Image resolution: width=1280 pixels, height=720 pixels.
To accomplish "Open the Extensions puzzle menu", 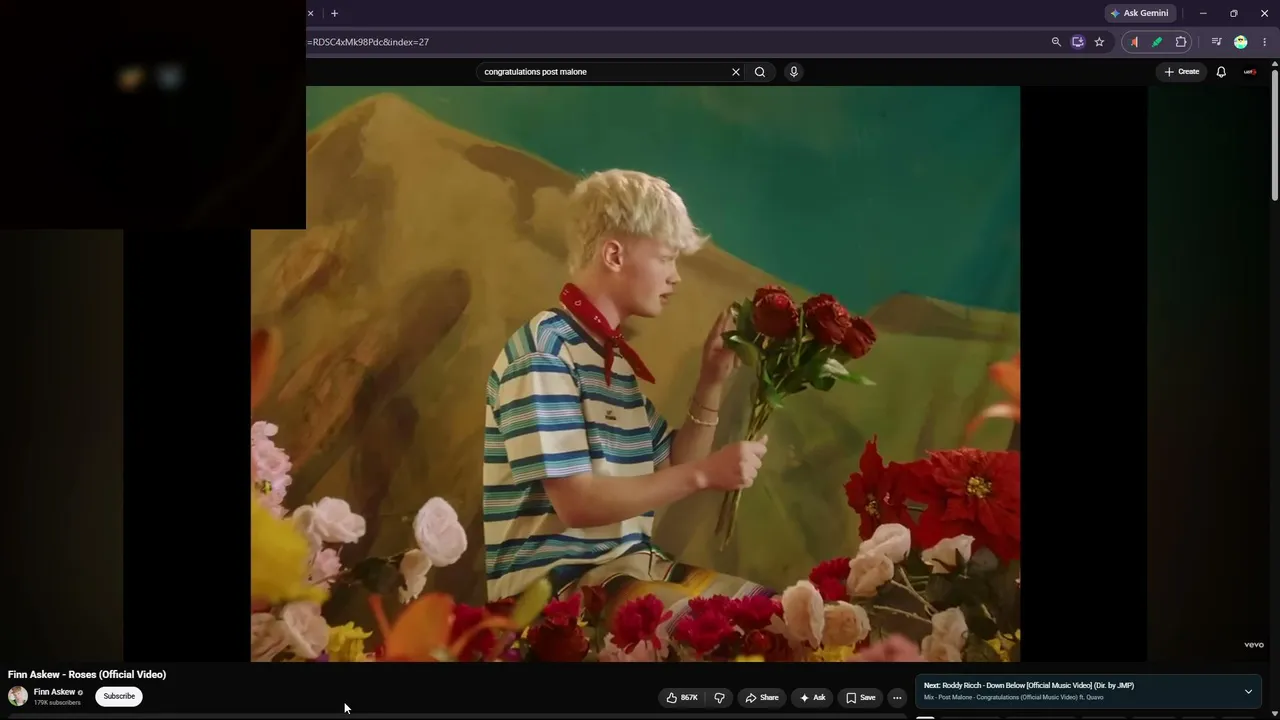I will pos(1181,42).
